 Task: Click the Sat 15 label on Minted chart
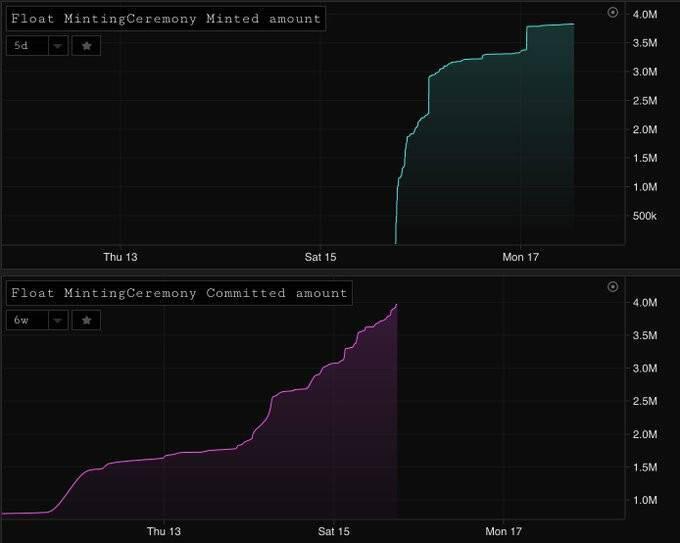(x=320, y=257)
